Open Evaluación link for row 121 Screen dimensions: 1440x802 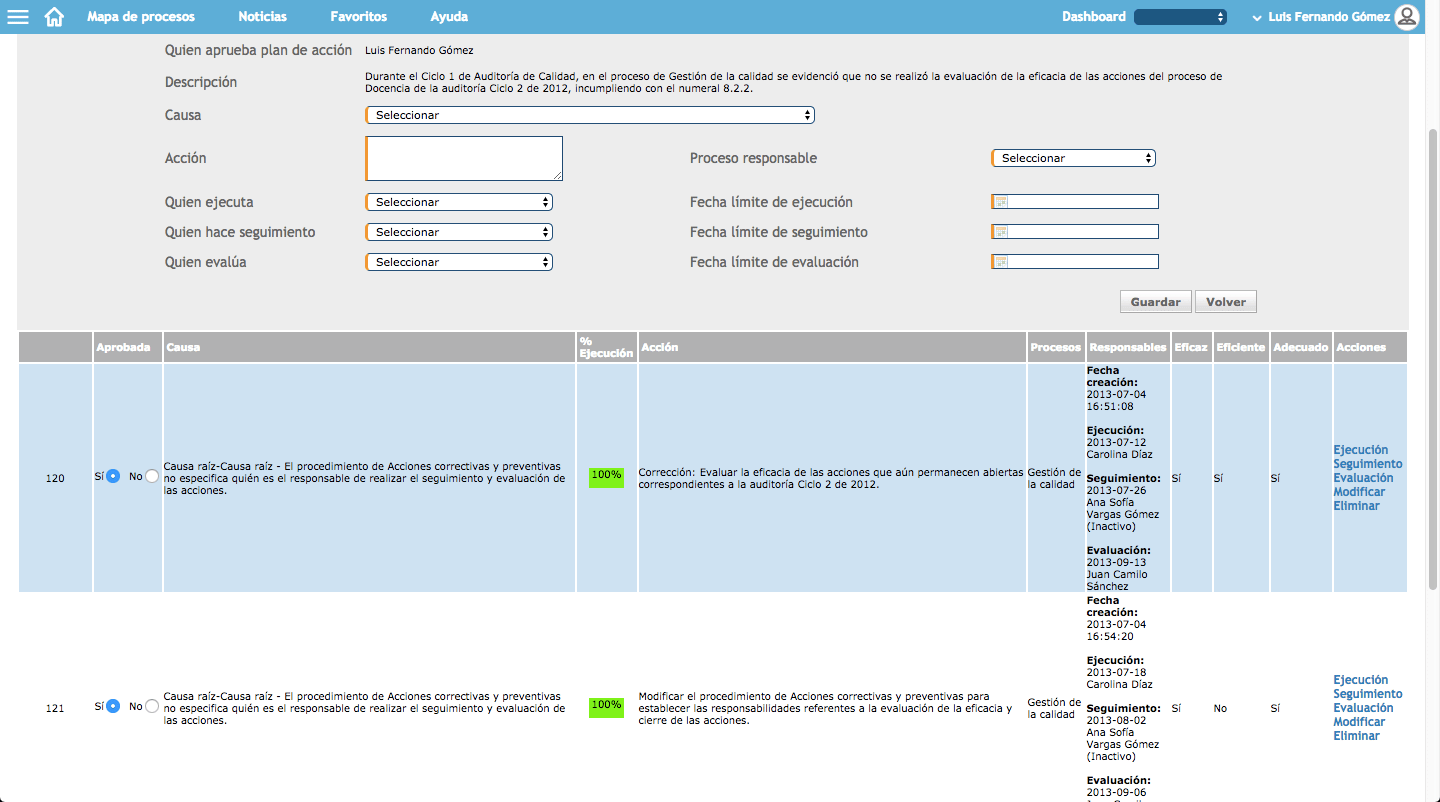tap(1363, 708)
